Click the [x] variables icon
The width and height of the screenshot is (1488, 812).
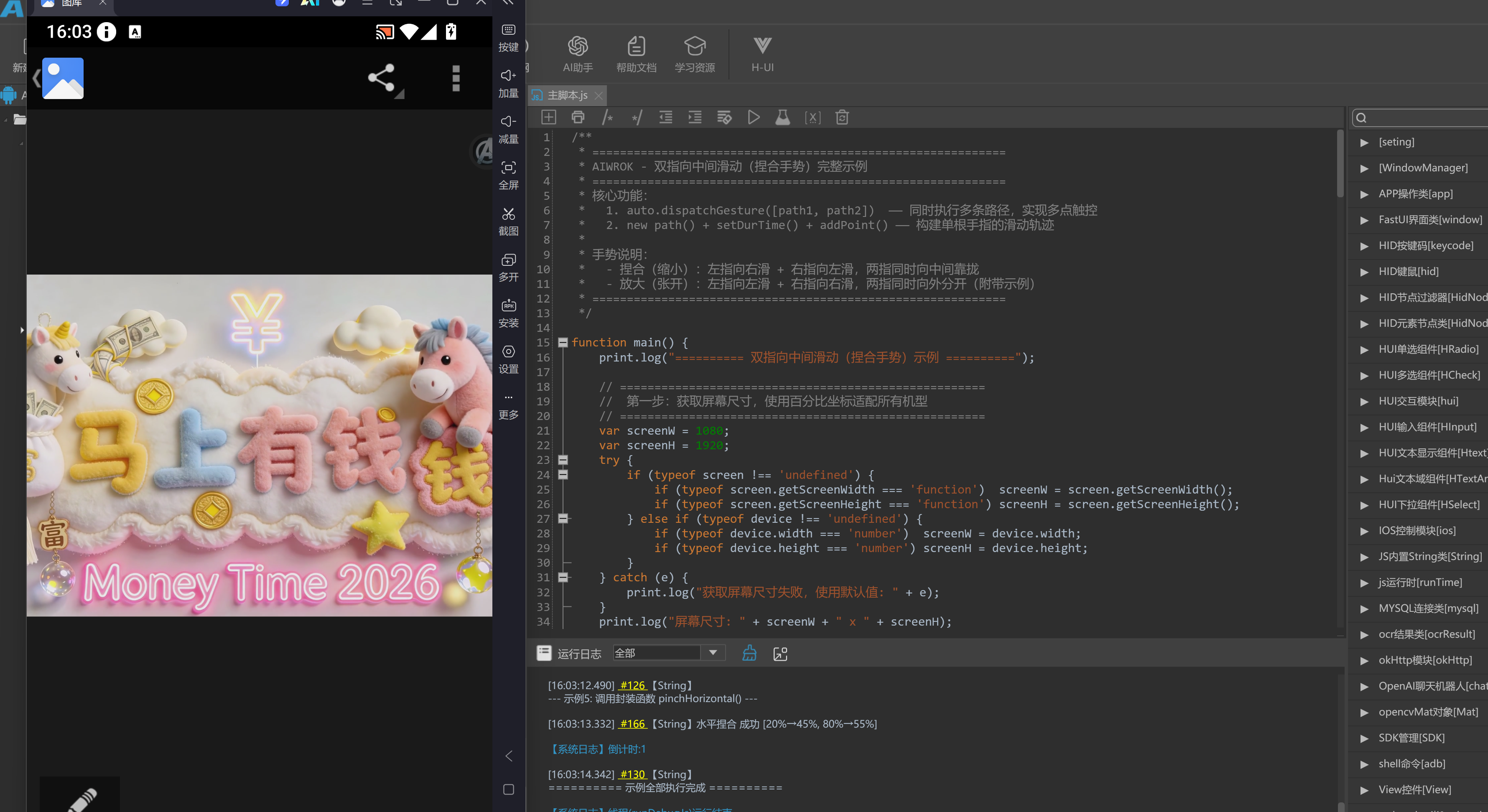pyautogui.click(x=813, y=117)
